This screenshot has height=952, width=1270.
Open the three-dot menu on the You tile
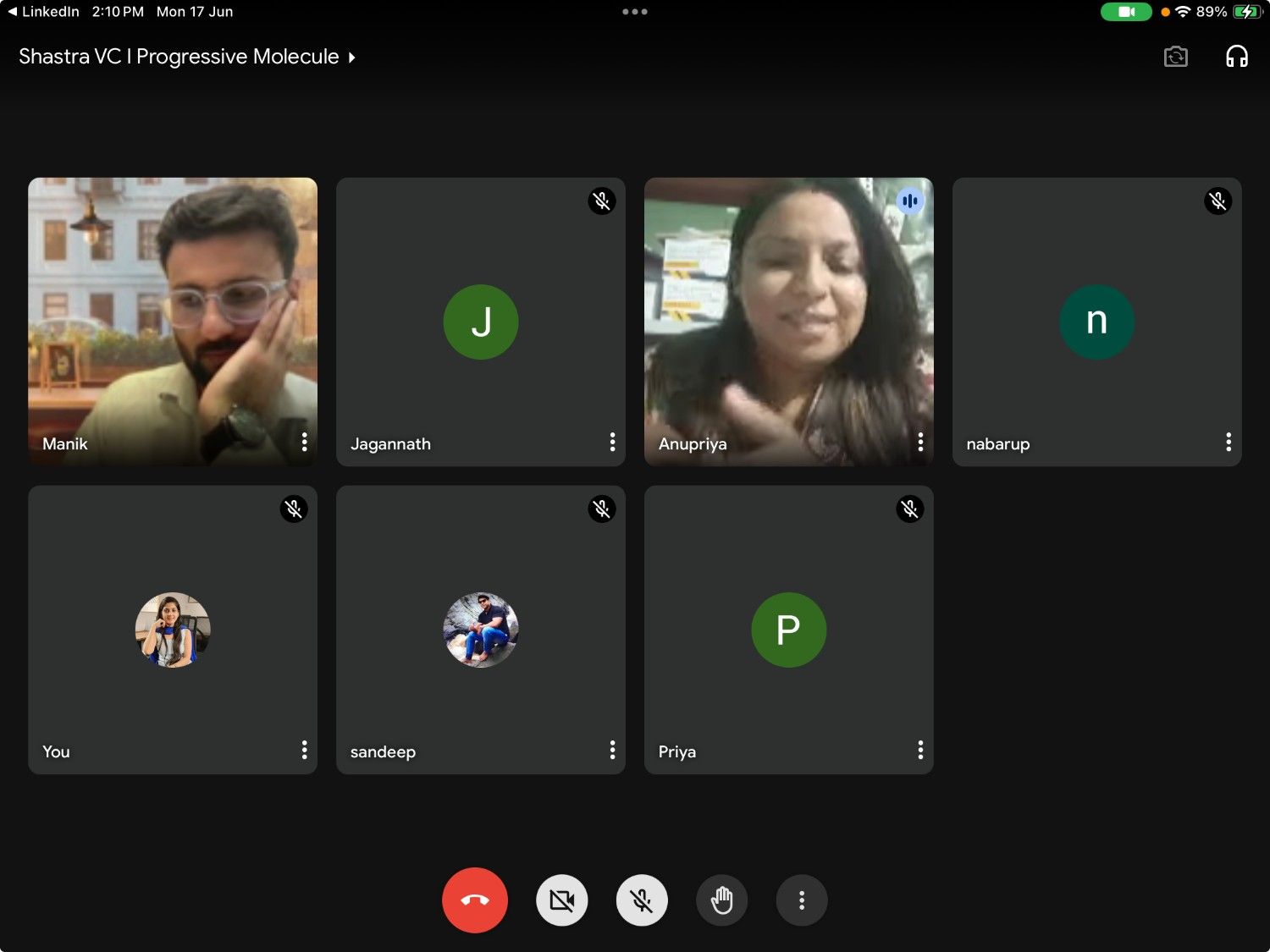305,750
